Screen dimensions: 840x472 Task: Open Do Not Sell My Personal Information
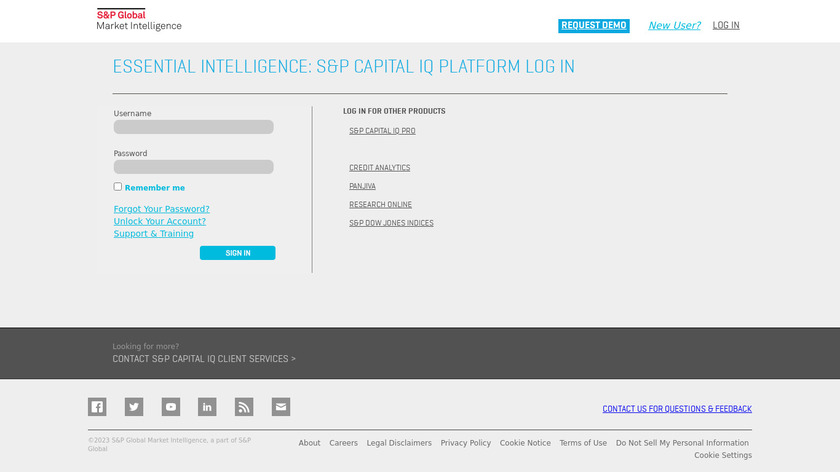(x=682, y=443)
